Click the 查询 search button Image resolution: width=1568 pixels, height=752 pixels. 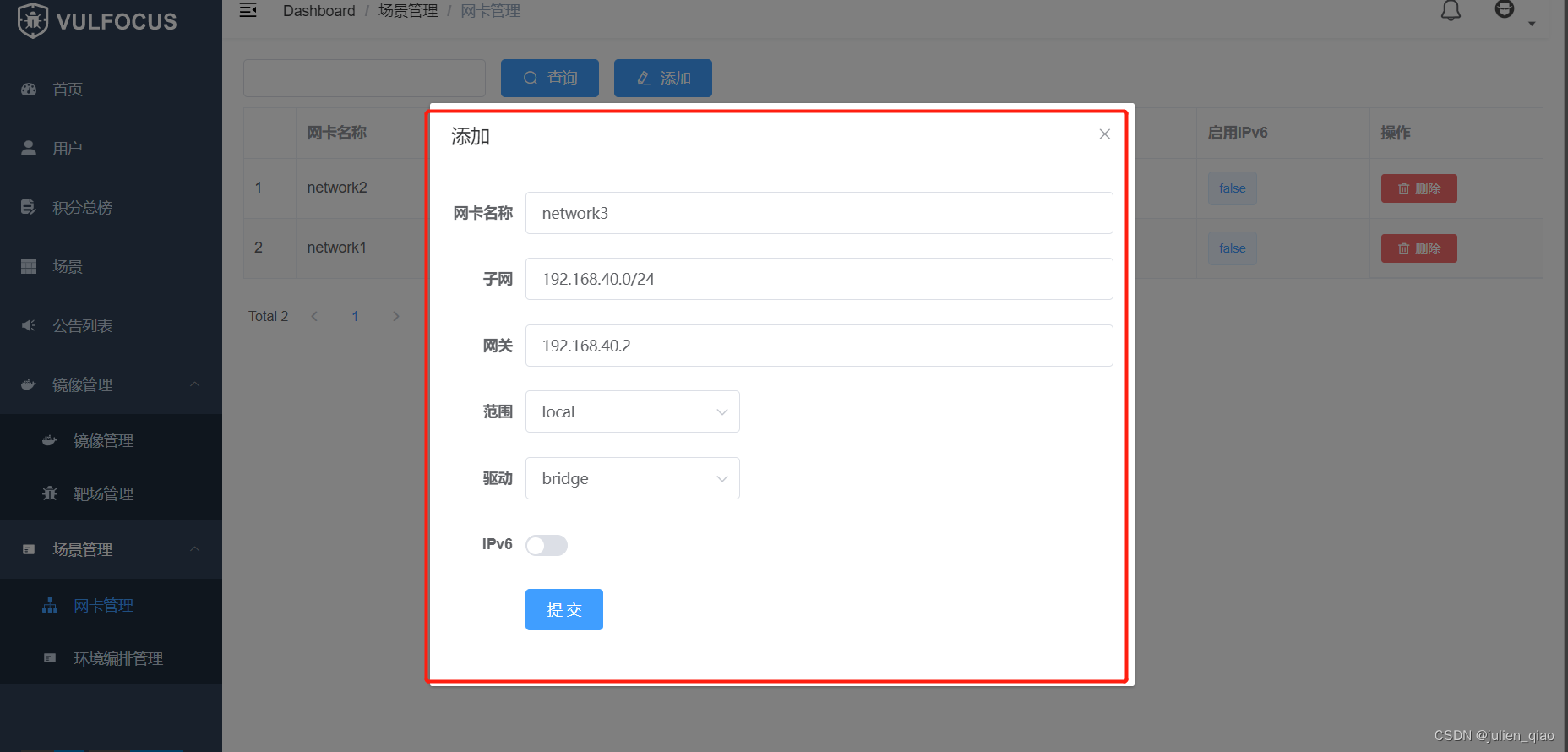pos(549,78)
